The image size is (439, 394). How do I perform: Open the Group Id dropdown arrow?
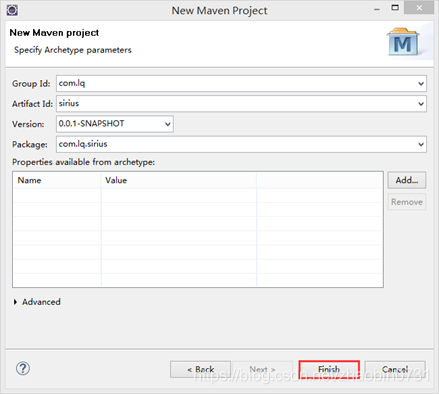pyautogui.click(x=421, y=83)
